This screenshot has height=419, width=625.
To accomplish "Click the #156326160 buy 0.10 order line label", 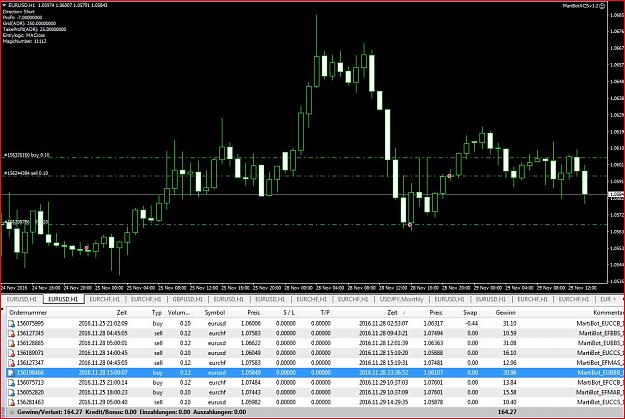I will pyautogui.click(x=27, y=155).
